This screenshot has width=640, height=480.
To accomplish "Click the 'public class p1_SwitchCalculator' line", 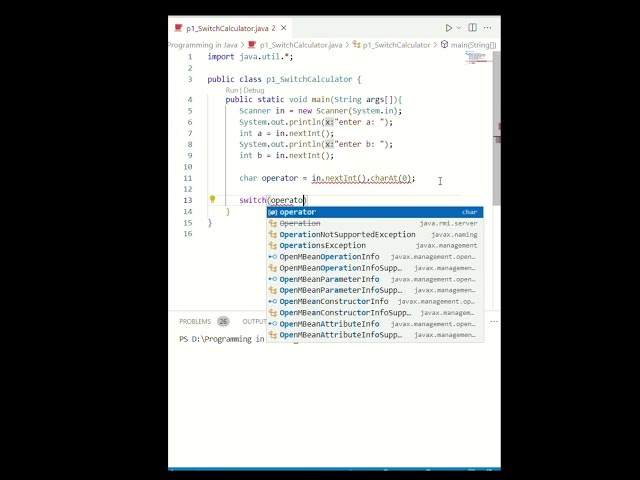I will [284, 79].
